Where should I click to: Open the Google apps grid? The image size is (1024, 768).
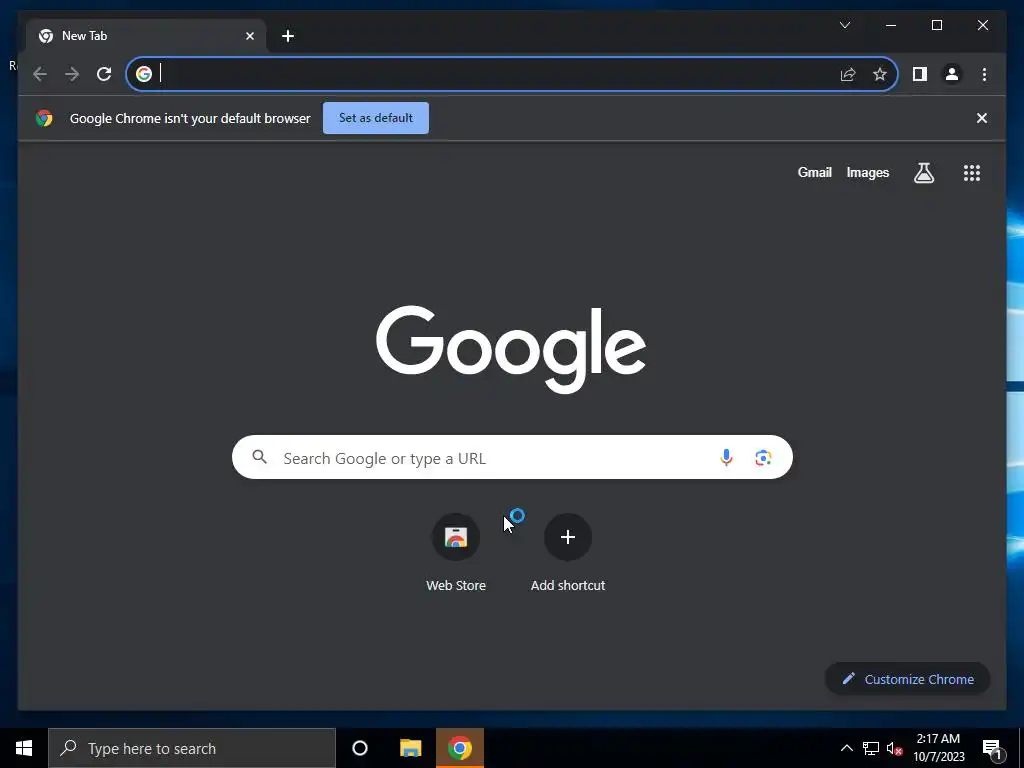[x=972, y=173]
